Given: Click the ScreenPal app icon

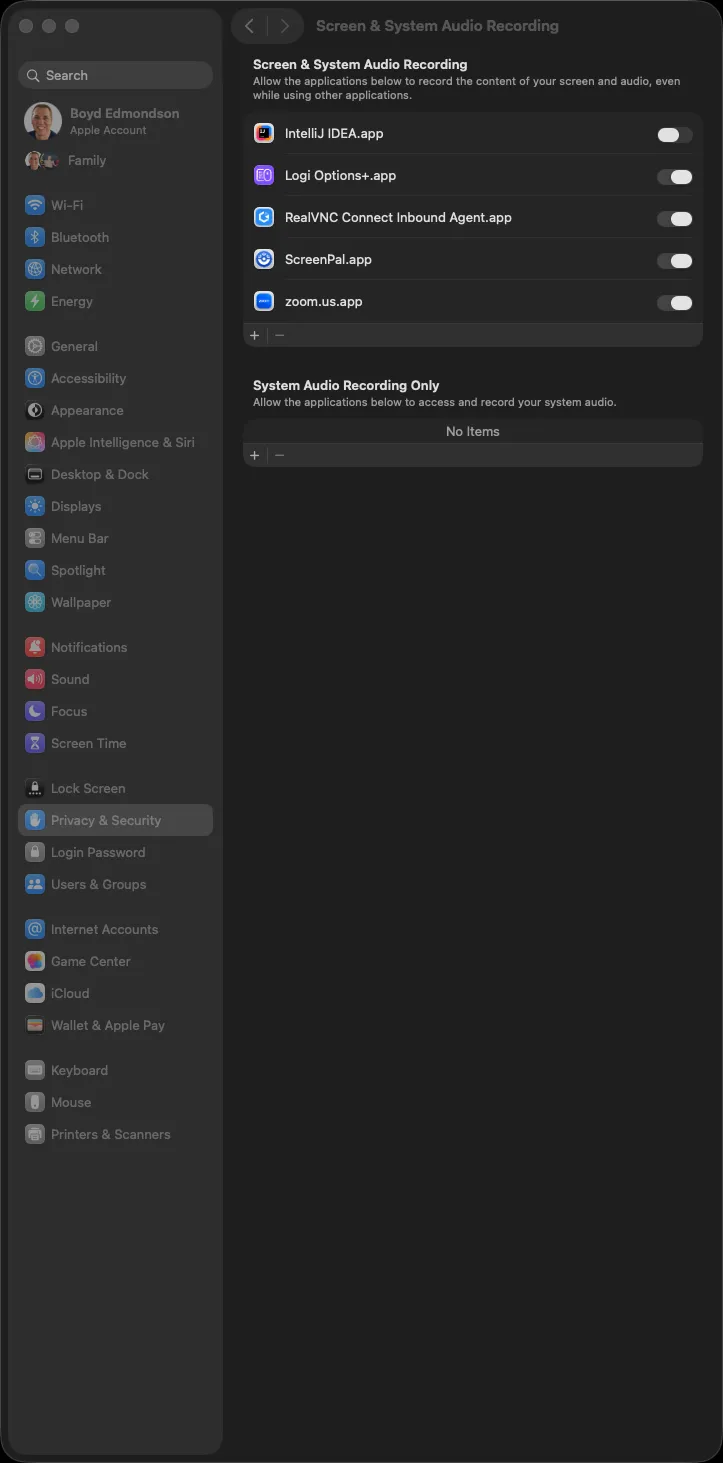Looking at the screenshot, I should pyautogui.click(x=264, y=259).
